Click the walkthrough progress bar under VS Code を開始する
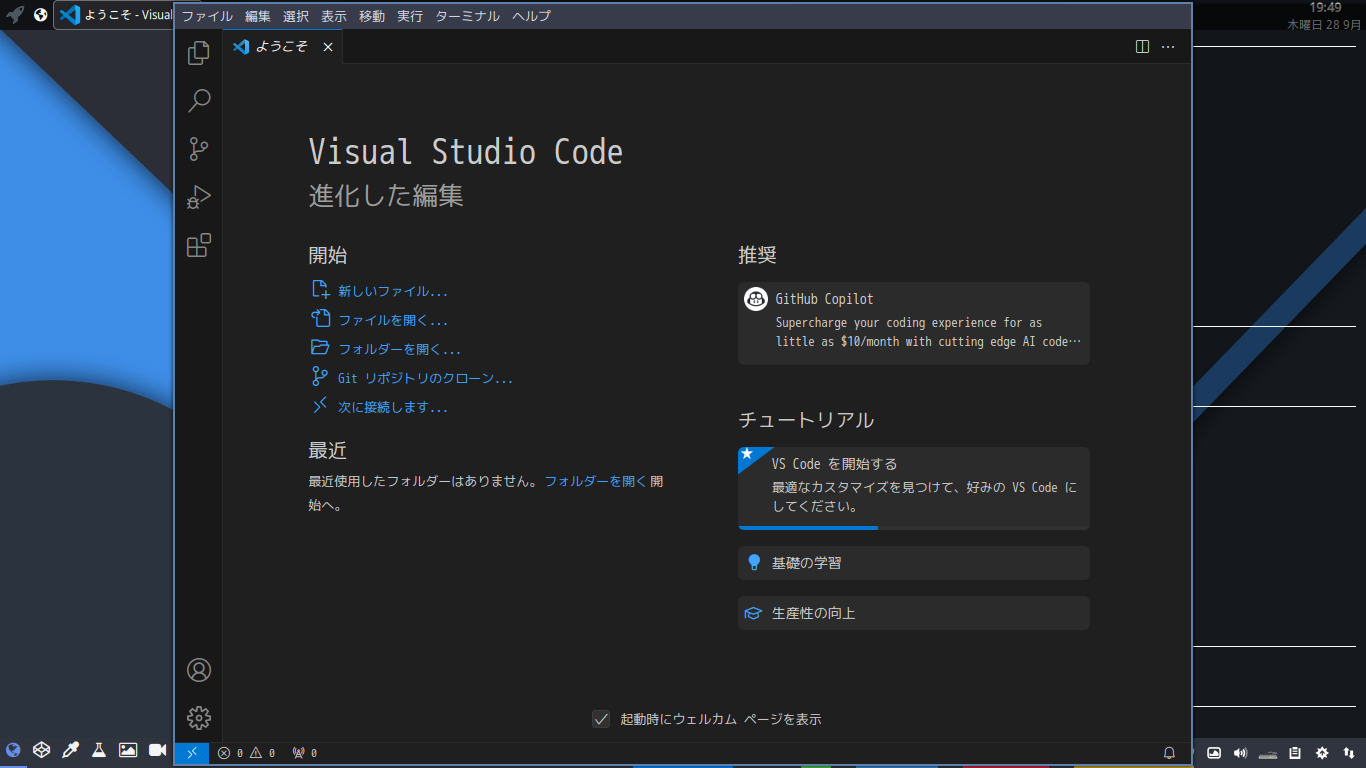Screen dimensions: 1366x768 (x=914, y=528)
